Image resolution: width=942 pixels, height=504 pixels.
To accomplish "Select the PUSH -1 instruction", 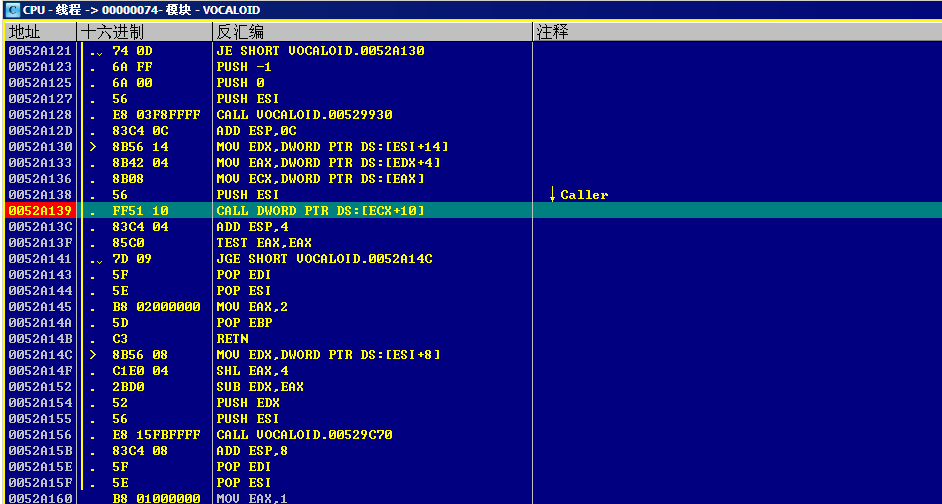I will 244,67.
